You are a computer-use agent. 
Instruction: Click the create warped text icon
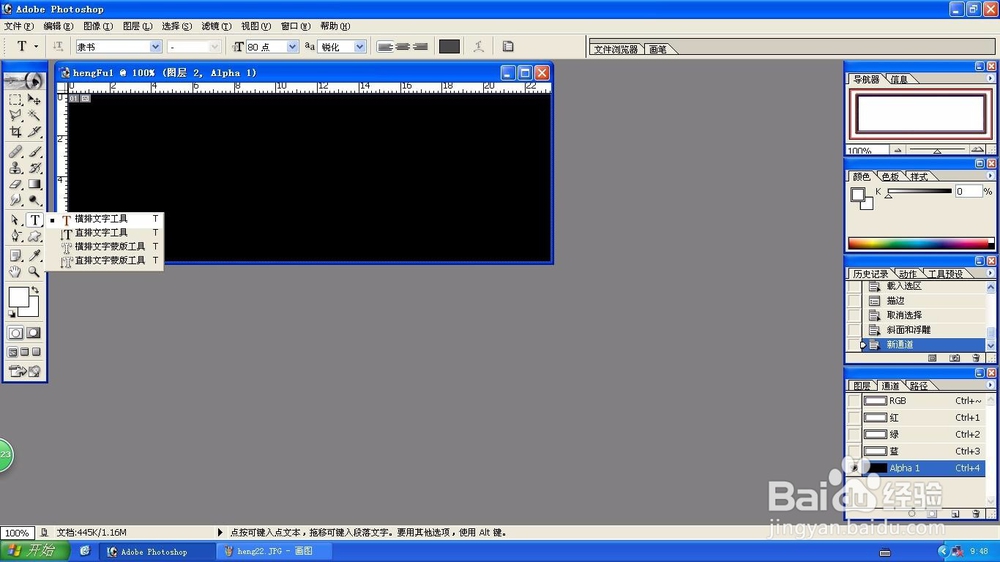click(x=479, y=47)
